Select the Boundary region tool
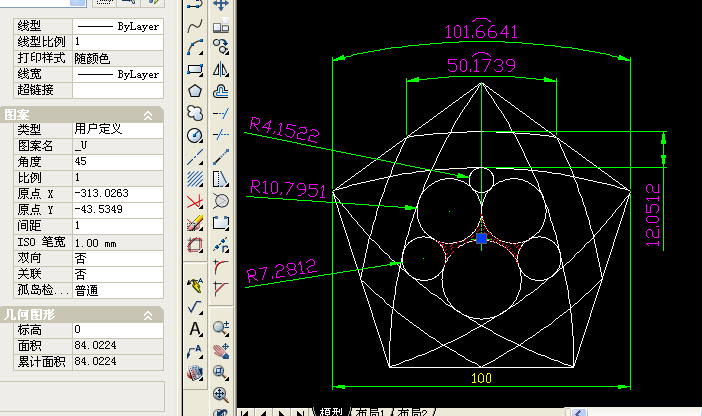Image resolution: width=702 pixels, height=416 pixels. coord(195,245)
